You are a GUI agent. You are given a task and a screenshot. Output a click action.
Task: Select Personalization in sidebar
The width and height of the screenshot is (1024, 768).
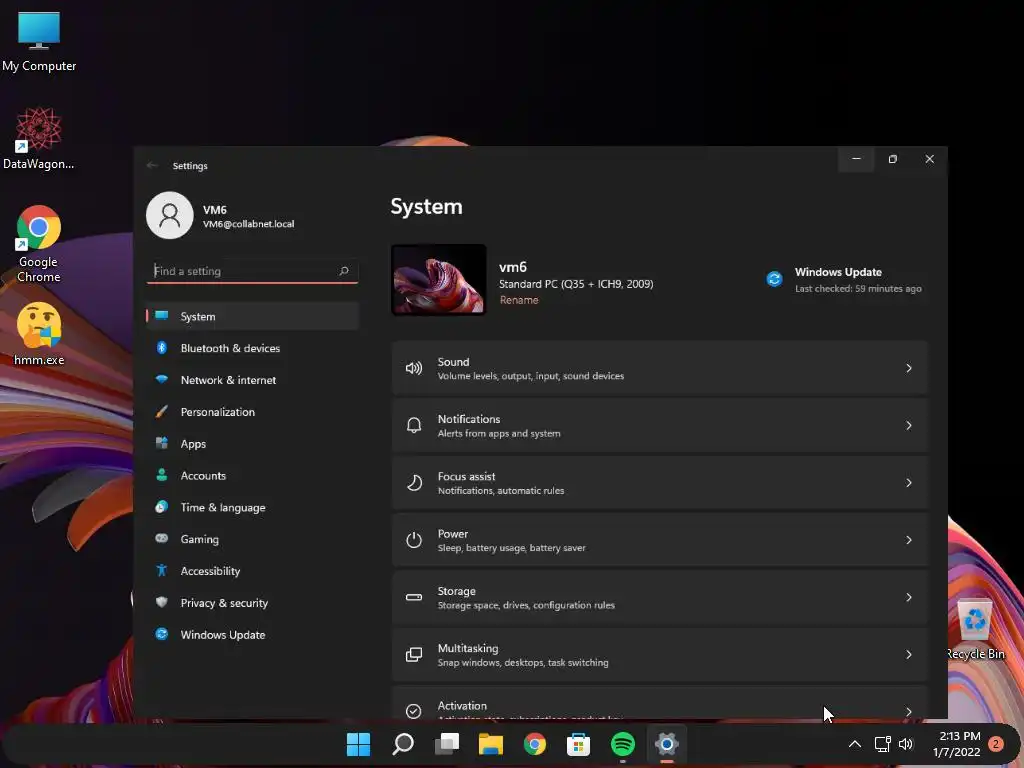point(253,412)
